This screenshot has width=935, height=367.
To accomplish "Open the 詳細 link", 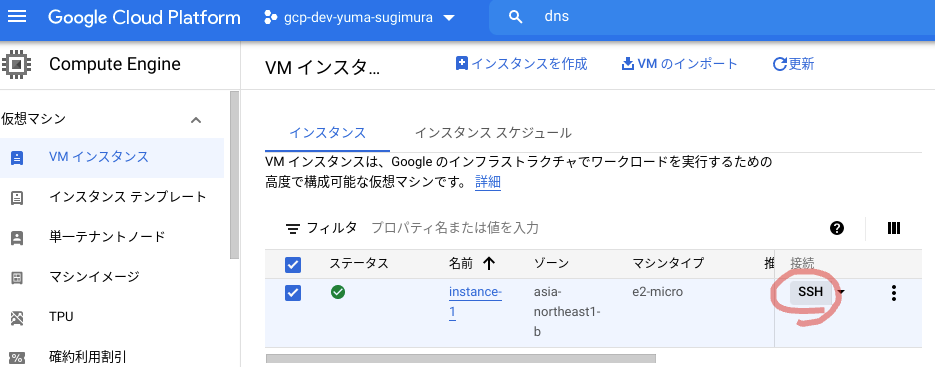I will click(488, 183).
